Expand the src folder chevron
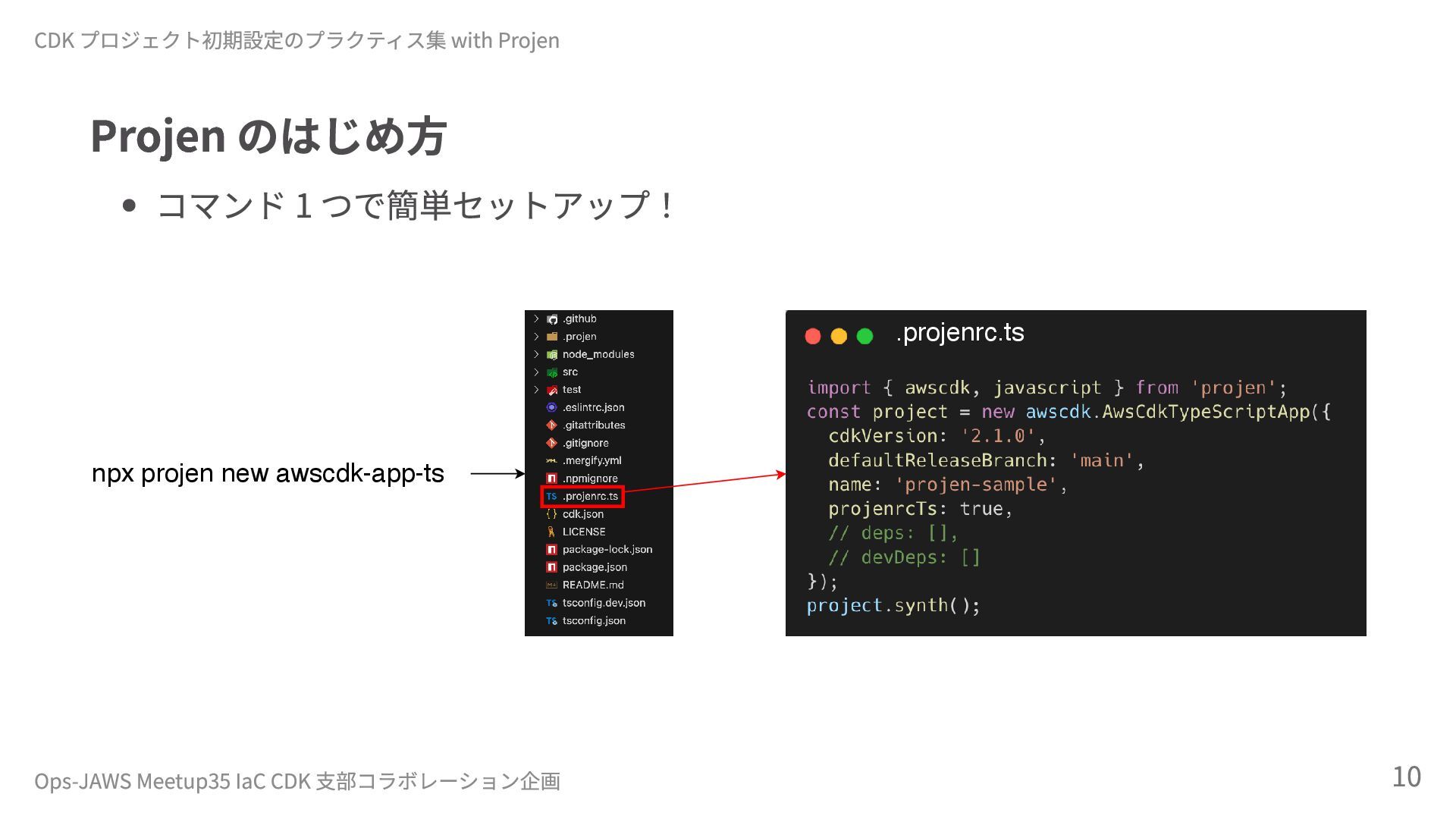Image resolution: width=1456 pixels, height=819 pixels. tap(536, 372)
